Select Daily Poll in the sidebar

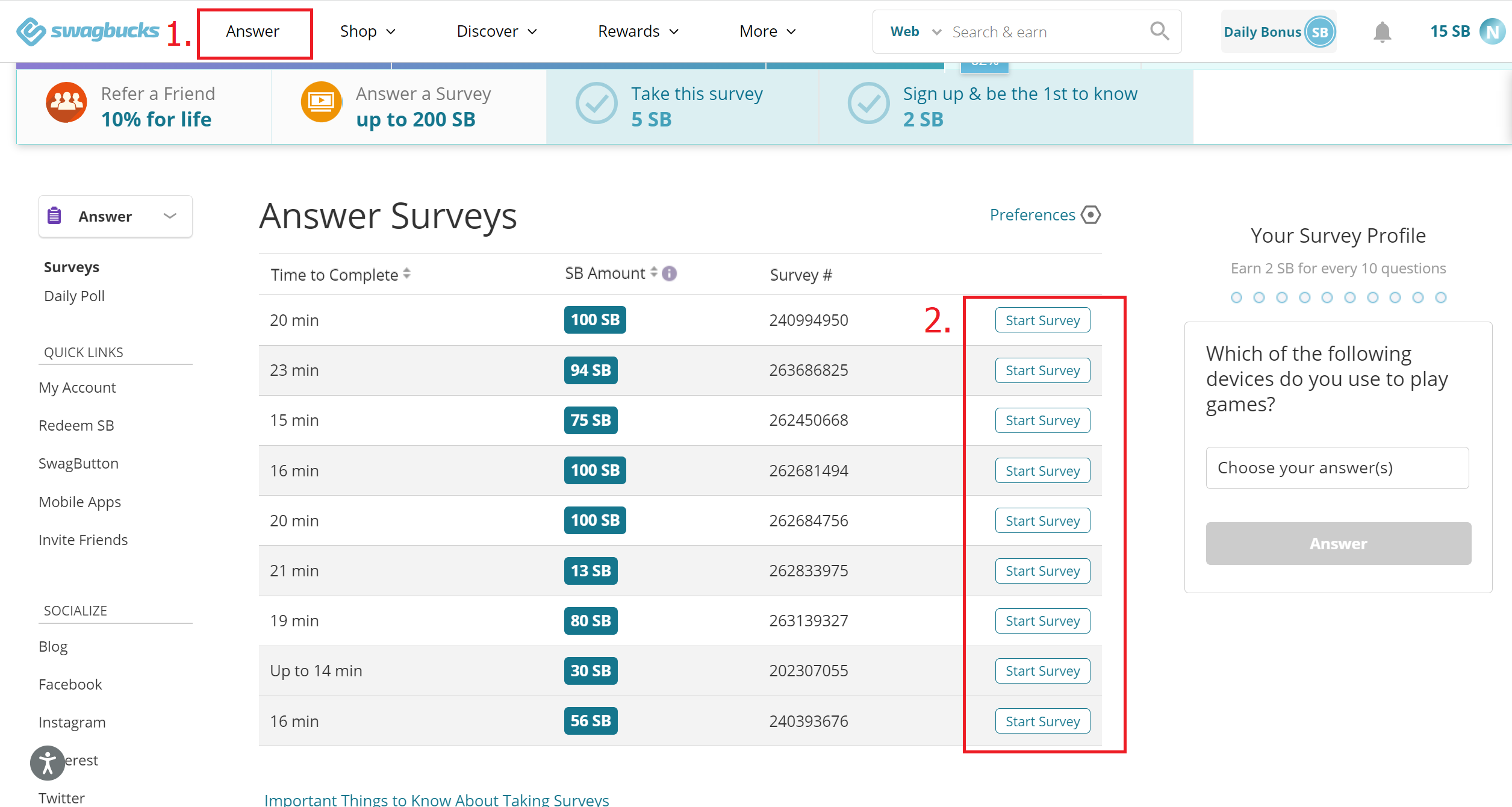point(74,296)
